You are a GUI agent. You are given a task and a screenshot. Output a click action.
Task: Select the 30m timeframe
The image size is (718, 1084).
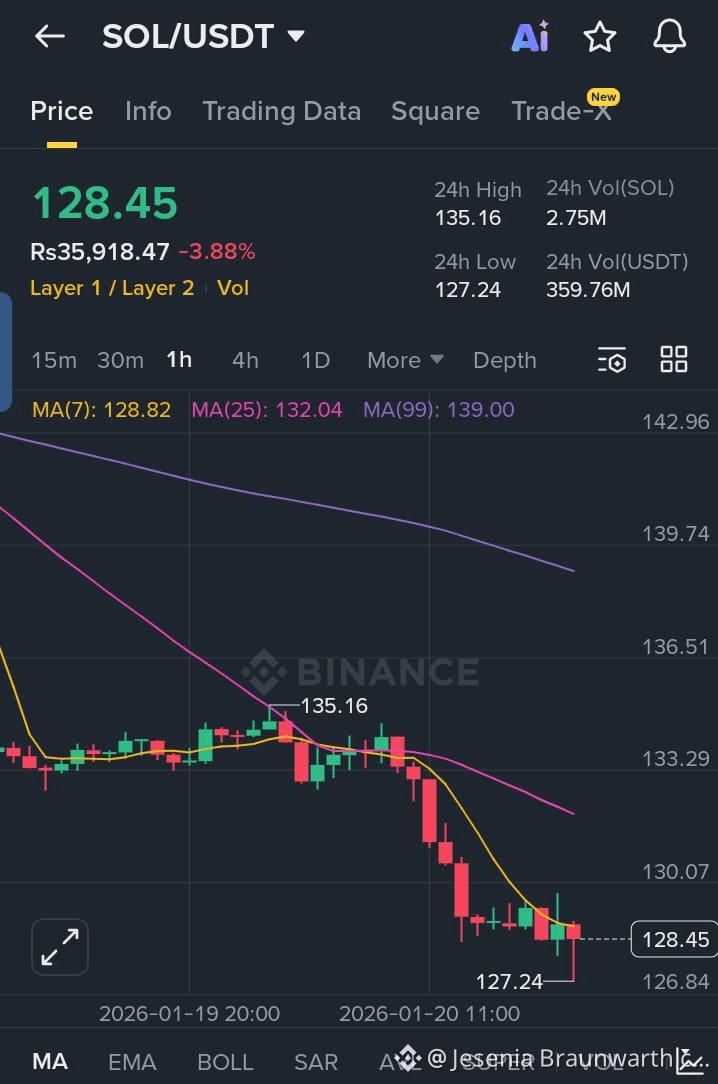click(120, 360)
